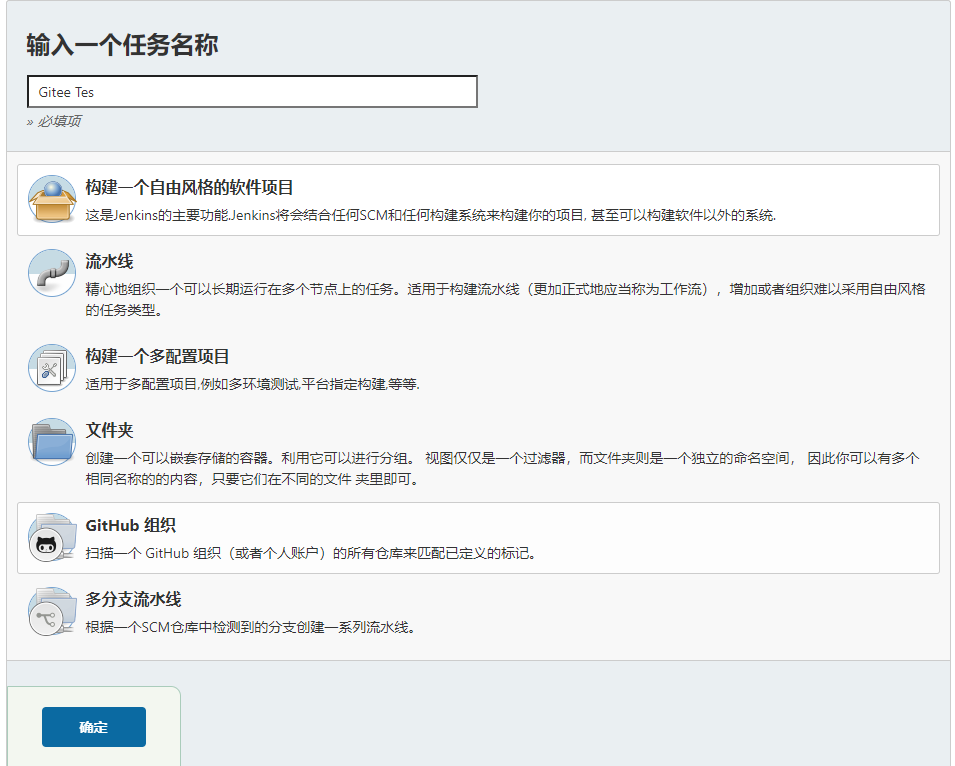Click the 流水线 description paragraph
This screenshot has width=955, height=766.
pos(505,299)
